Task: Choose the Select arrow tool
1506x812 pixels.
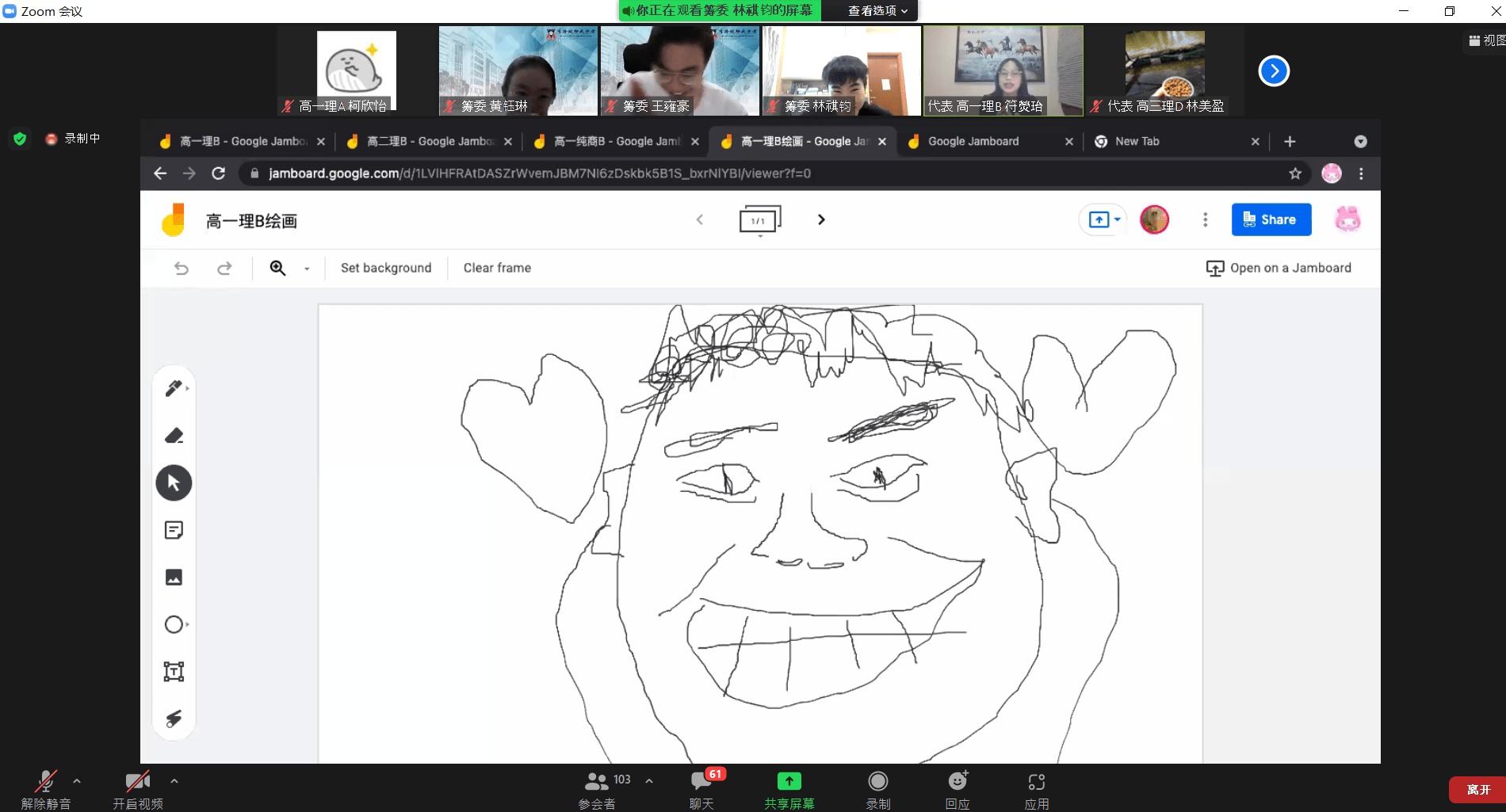Action: pos(174,482)
